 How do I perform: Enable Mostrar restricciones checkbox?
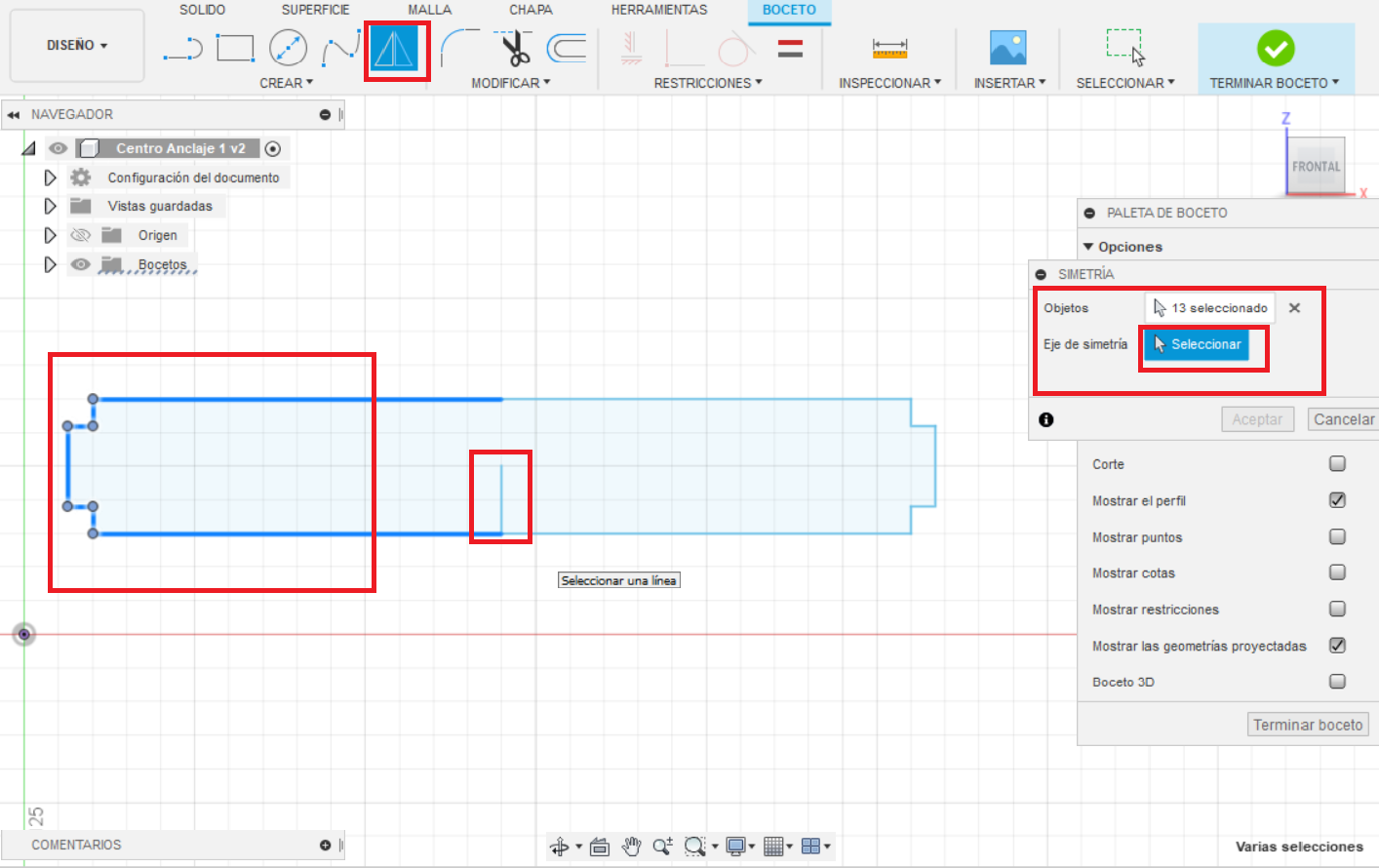(x=1337, y=609)
